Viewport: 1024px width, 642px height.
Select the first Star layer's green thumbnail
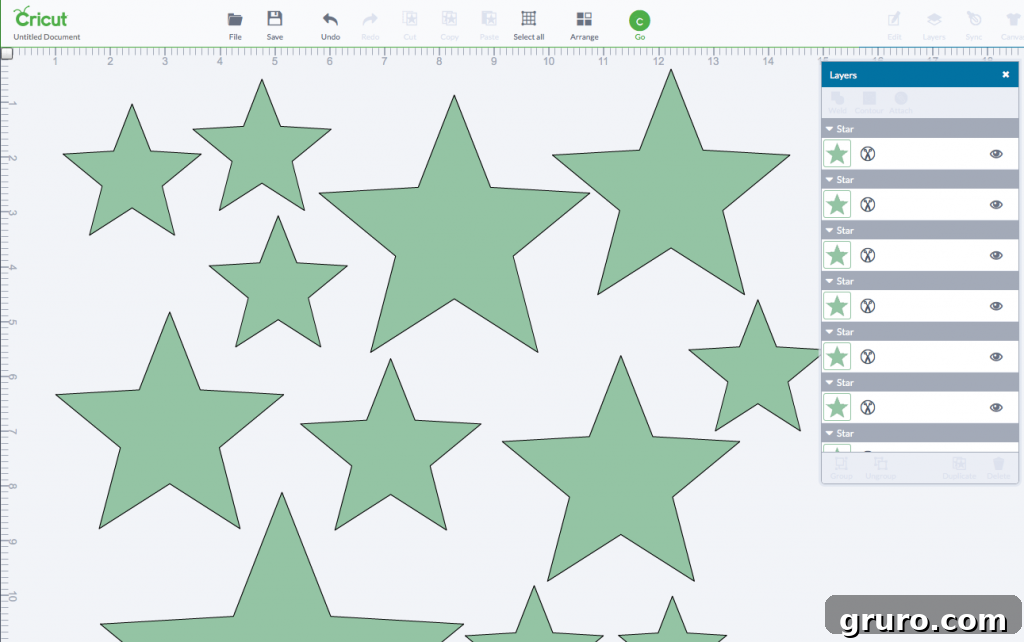coord(837,154)
